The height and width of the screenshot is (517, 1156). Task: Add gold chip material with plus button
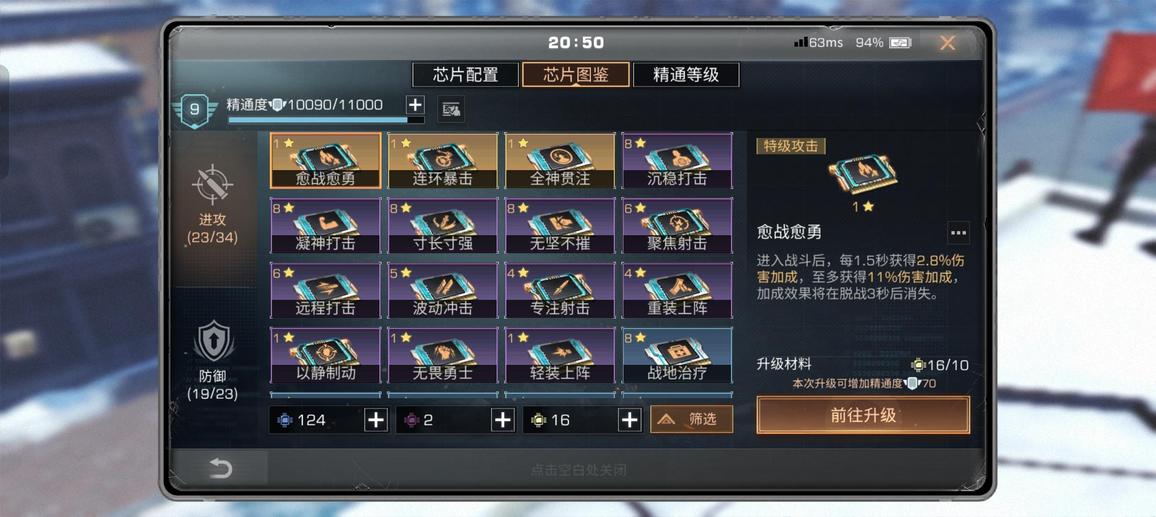pyautogui.click(x=629, y=420)
